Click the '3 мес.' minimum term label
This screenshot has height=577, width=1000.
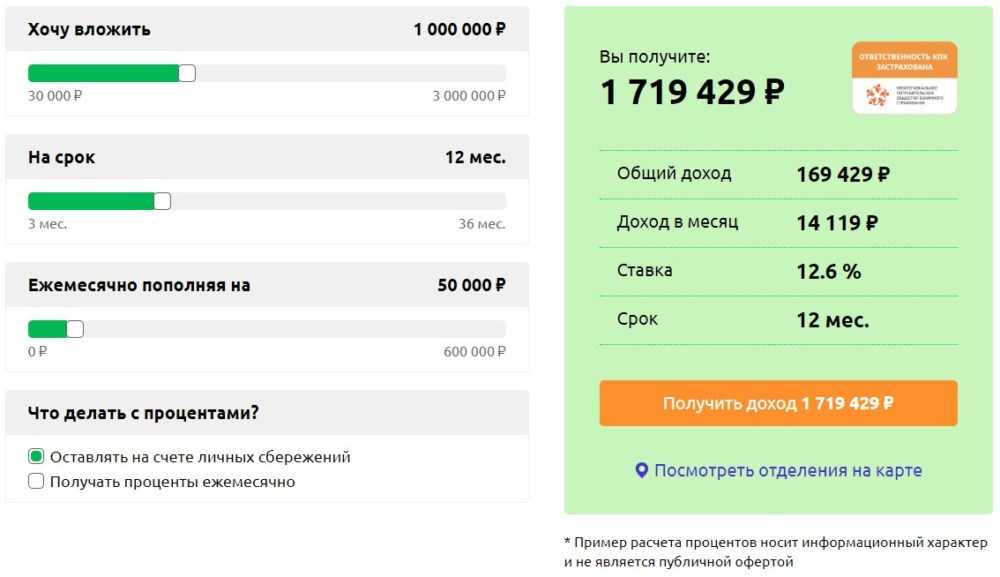47,224
